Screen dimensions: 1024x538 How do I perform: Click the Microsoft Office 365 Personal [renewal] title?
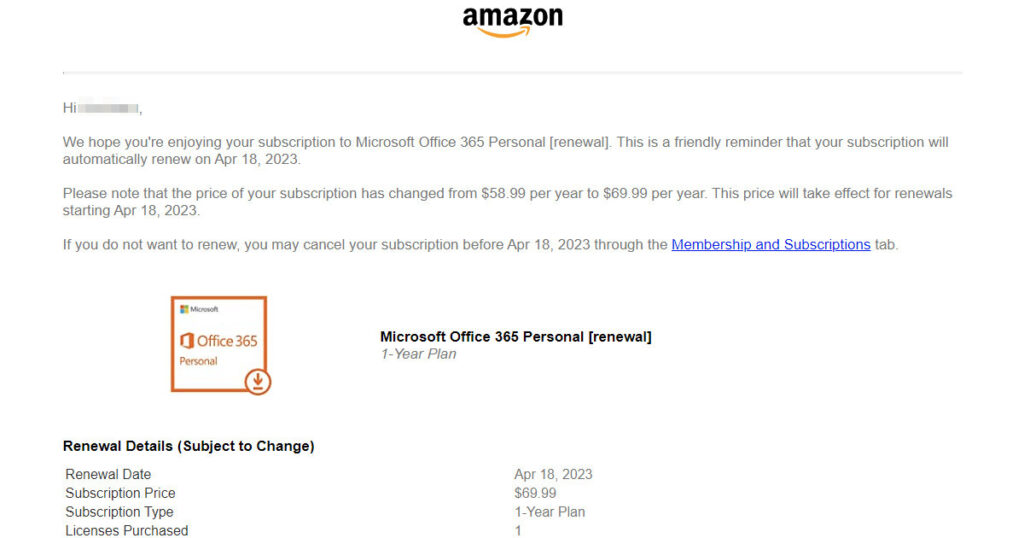[516, 337]
